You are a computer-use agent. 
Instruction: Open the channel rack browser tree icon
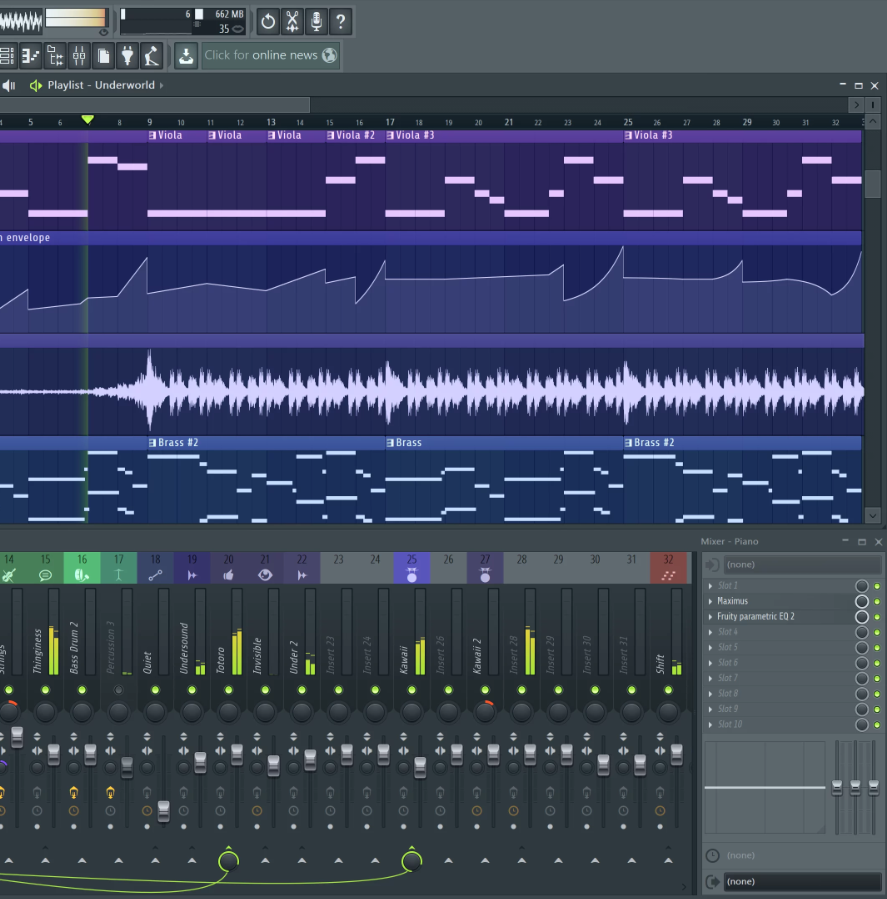pyautogui.click(x=55, y=56)
